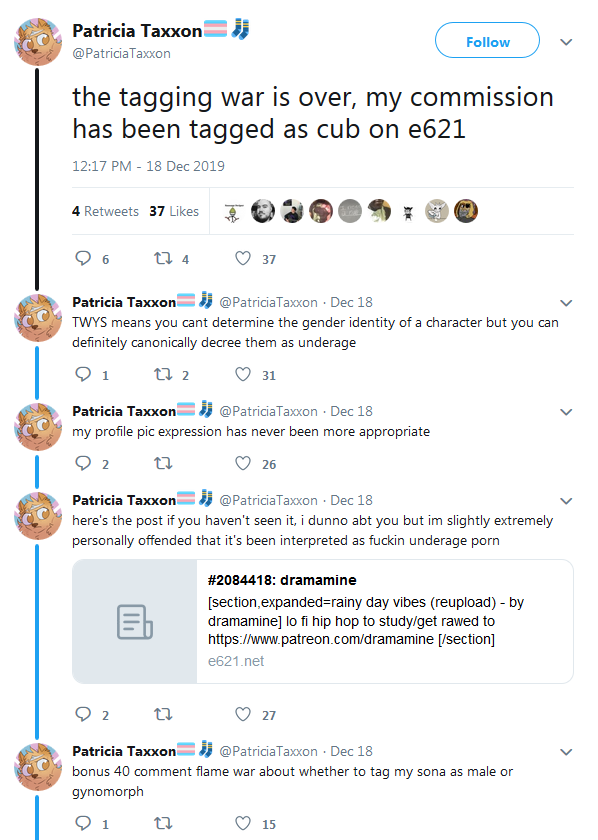Like the TWYS tweet with 31 likes
The width and height of the screenshot is (598, 840).
pyautogui.click(x=243, y=374)
